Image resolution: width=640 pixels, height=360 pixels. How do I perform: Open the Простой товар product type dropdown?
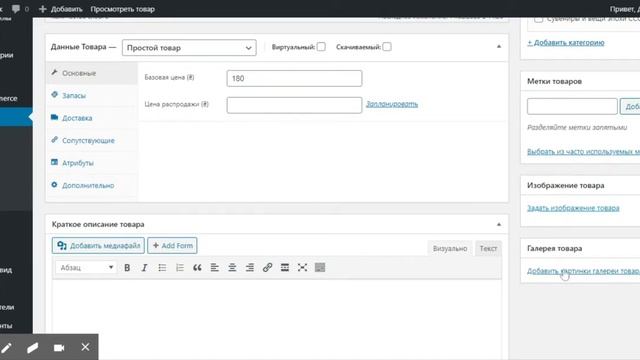coord(189,48)
